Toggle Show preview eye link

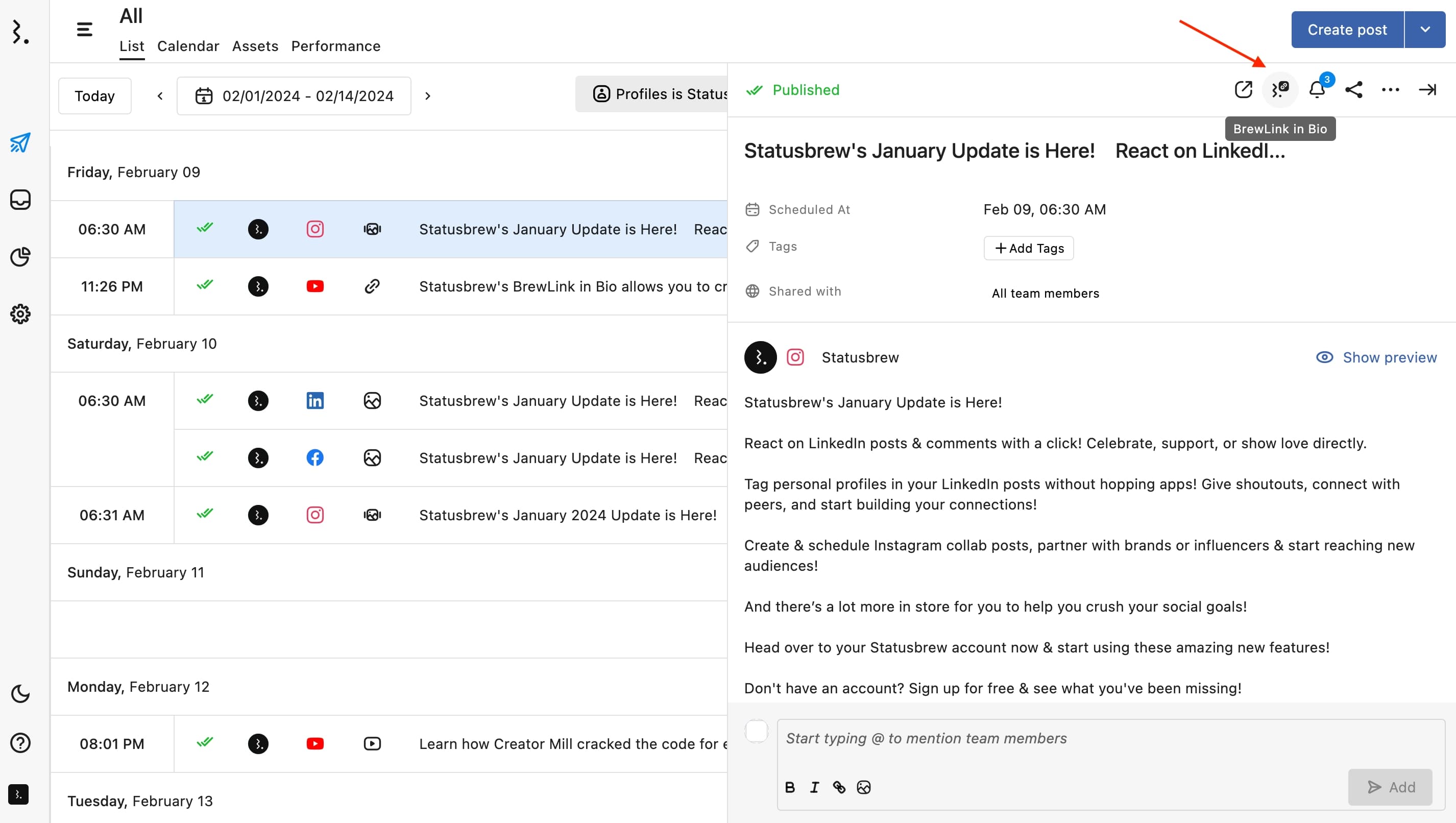coord(1376,357)
